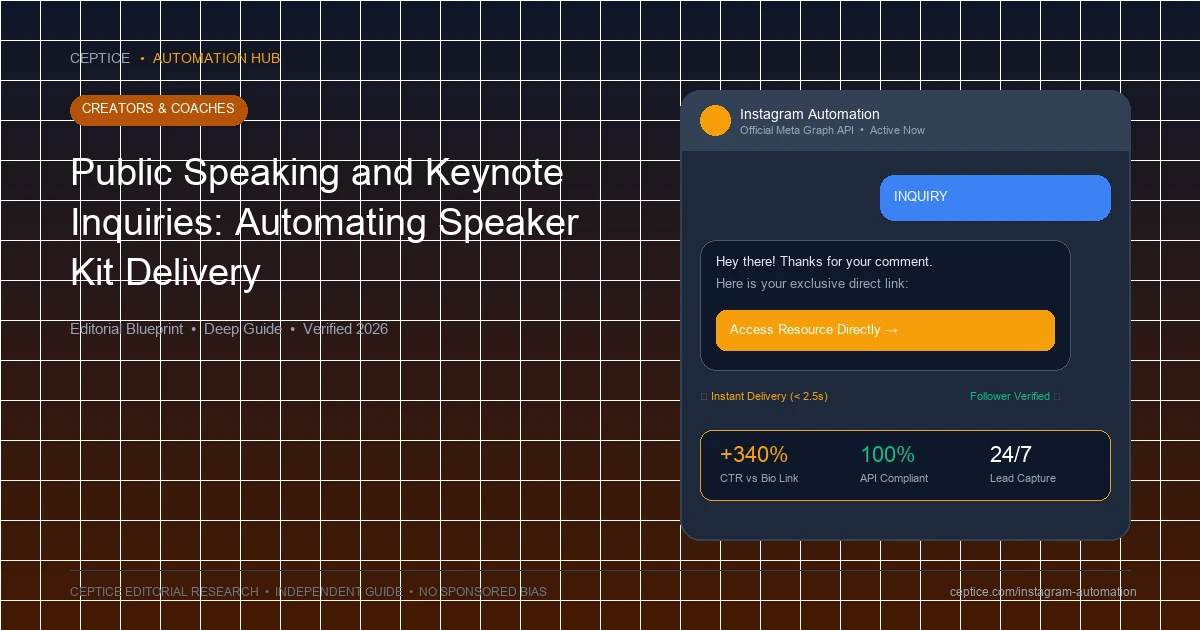Click the Verified 2026 text
This screenshot has width=1200, height=630.
coord(345,329)
